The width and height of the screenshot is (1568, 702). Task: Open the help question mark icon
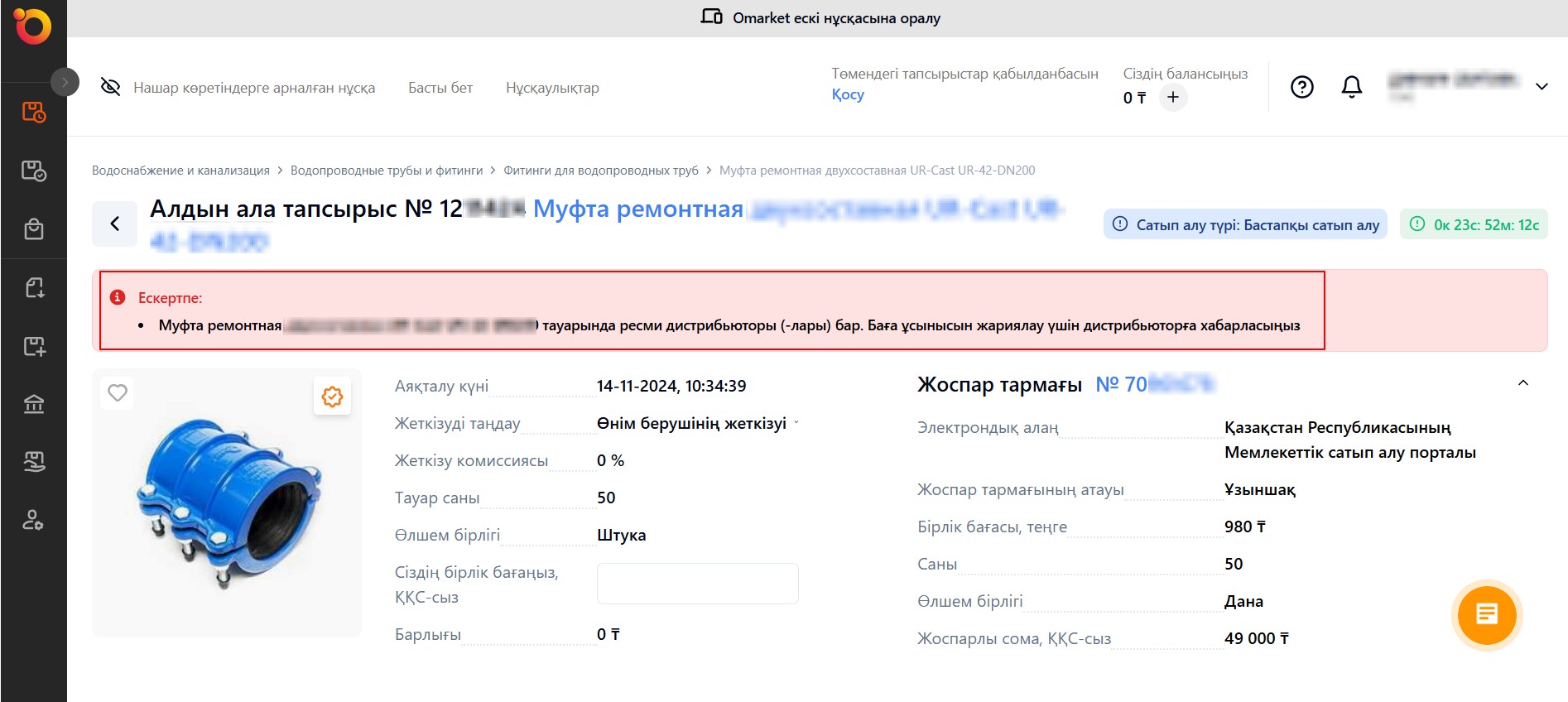point(1302,86)
